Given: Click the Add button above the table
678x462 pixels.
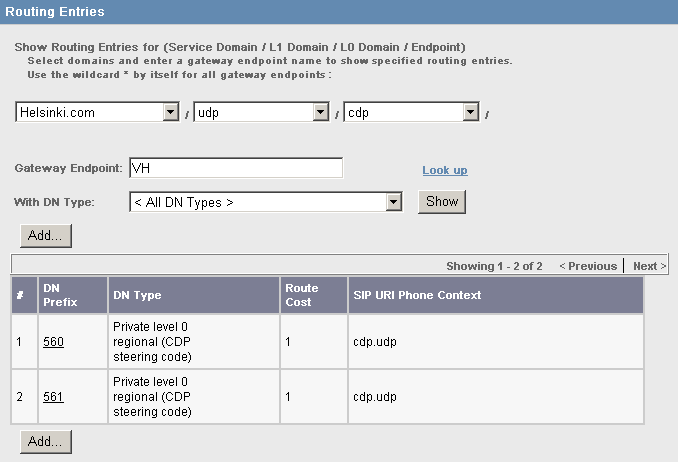Looking at the screenshot, I should pos(46,236).
